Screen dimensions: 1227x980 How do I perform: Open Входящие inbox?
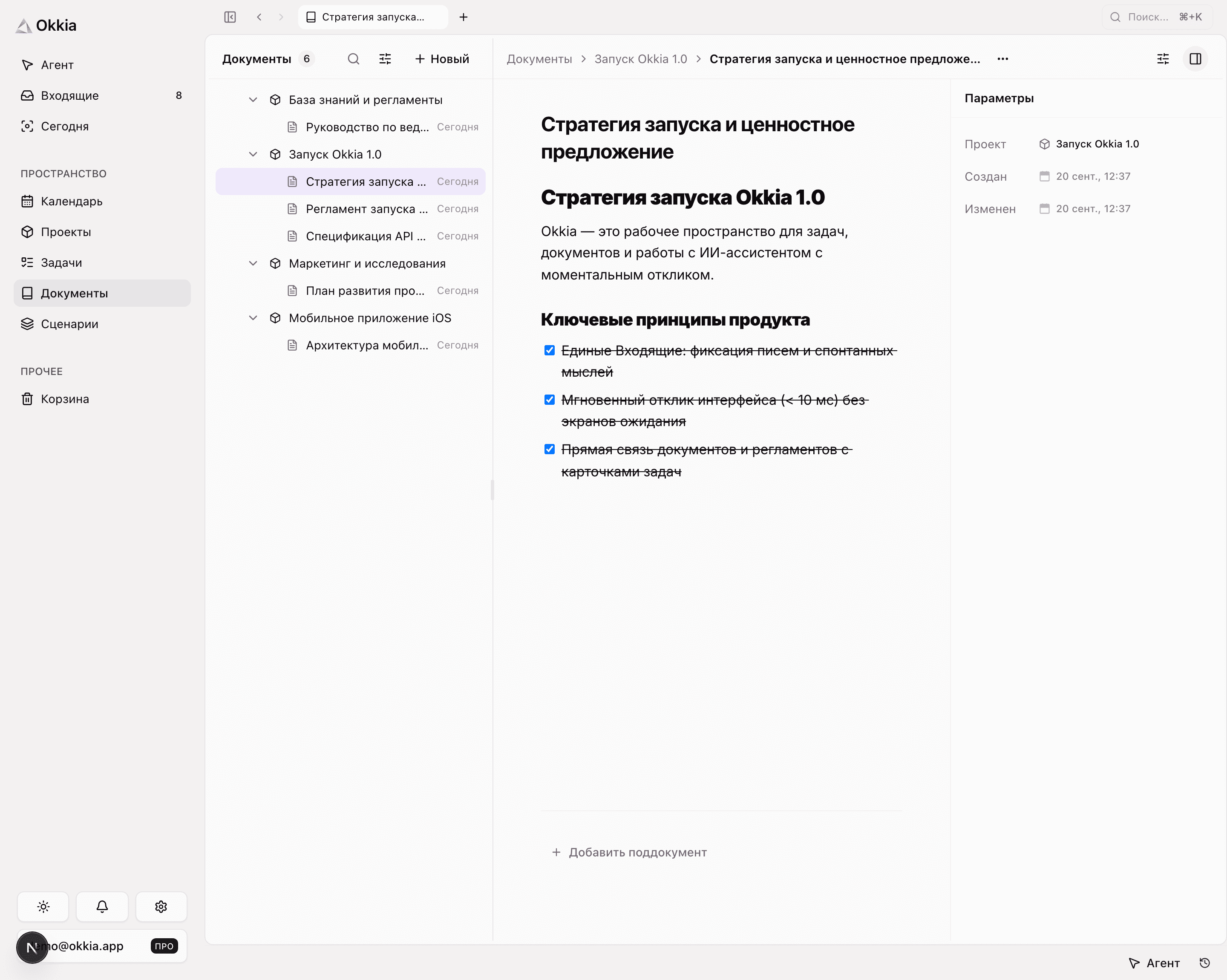[102, 95]
